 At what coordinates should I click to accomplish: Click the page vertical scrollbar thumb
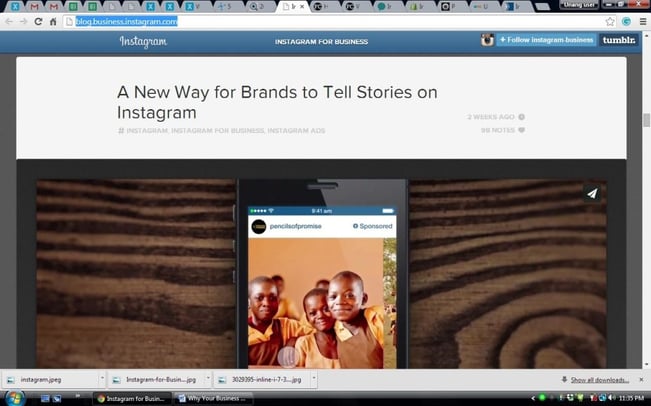point(645,120)
